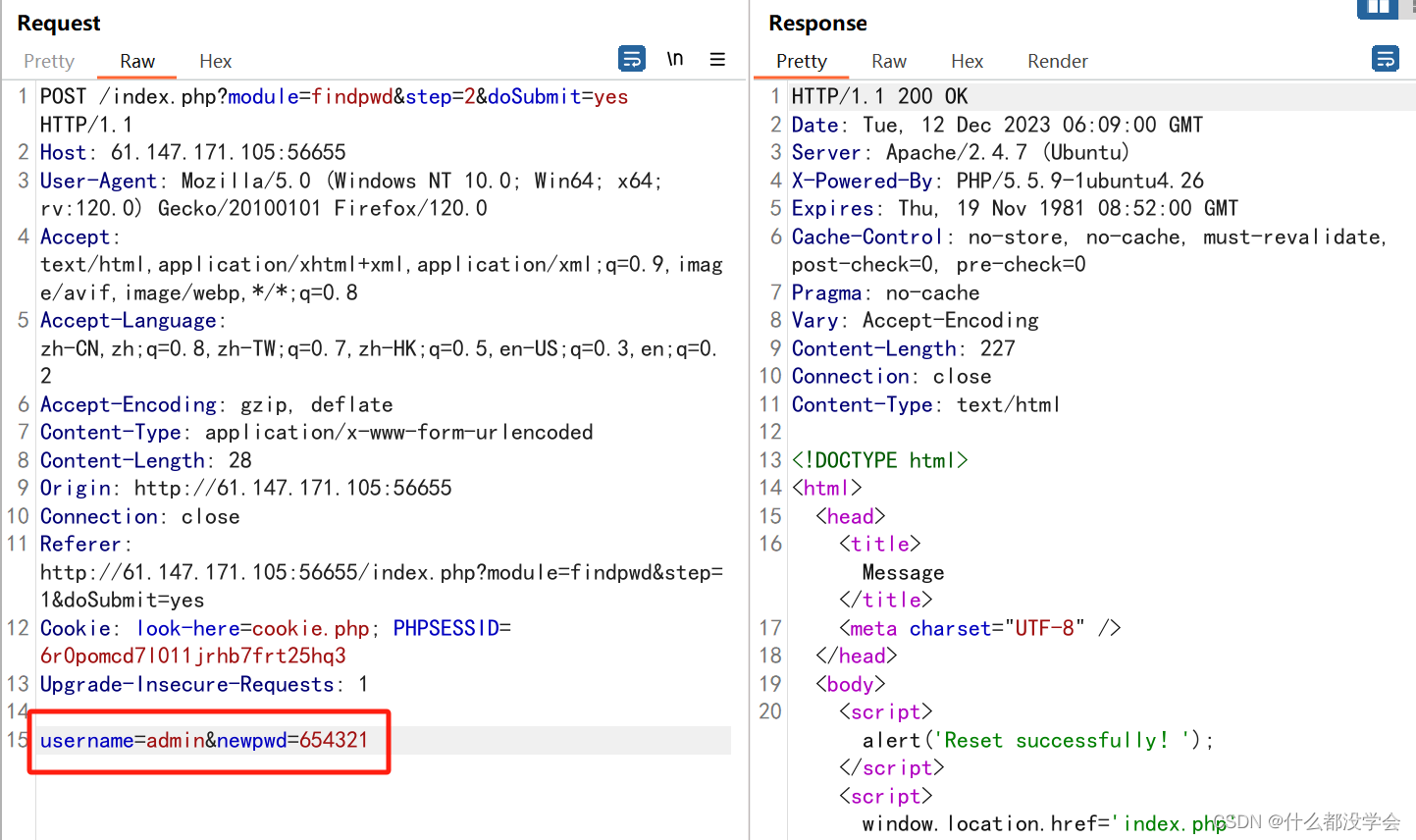1416x840 pixels.
Task: Click the Content-Type: text/html line
Action: (925, 404)
